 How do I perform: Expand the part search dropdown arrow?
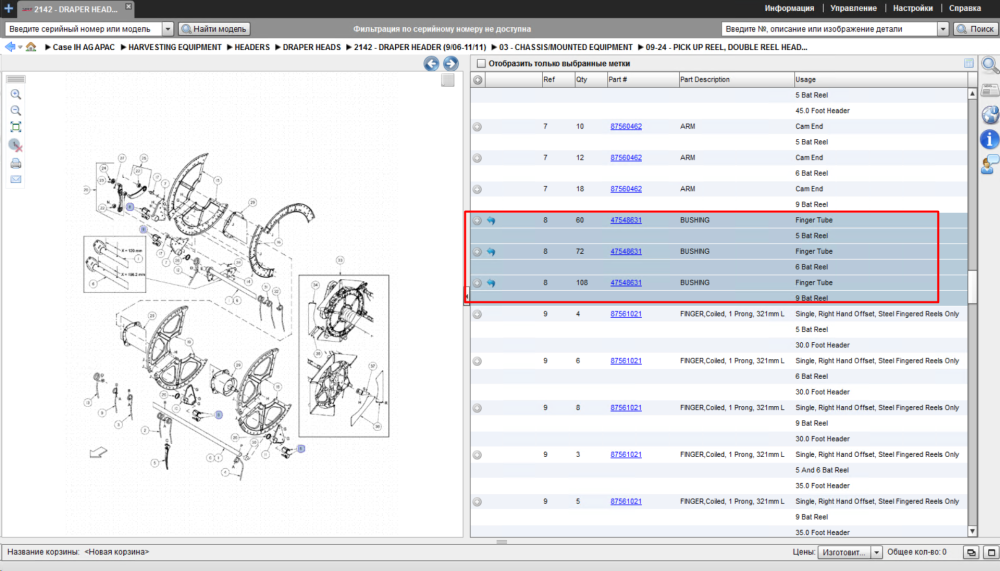point(943,29)
